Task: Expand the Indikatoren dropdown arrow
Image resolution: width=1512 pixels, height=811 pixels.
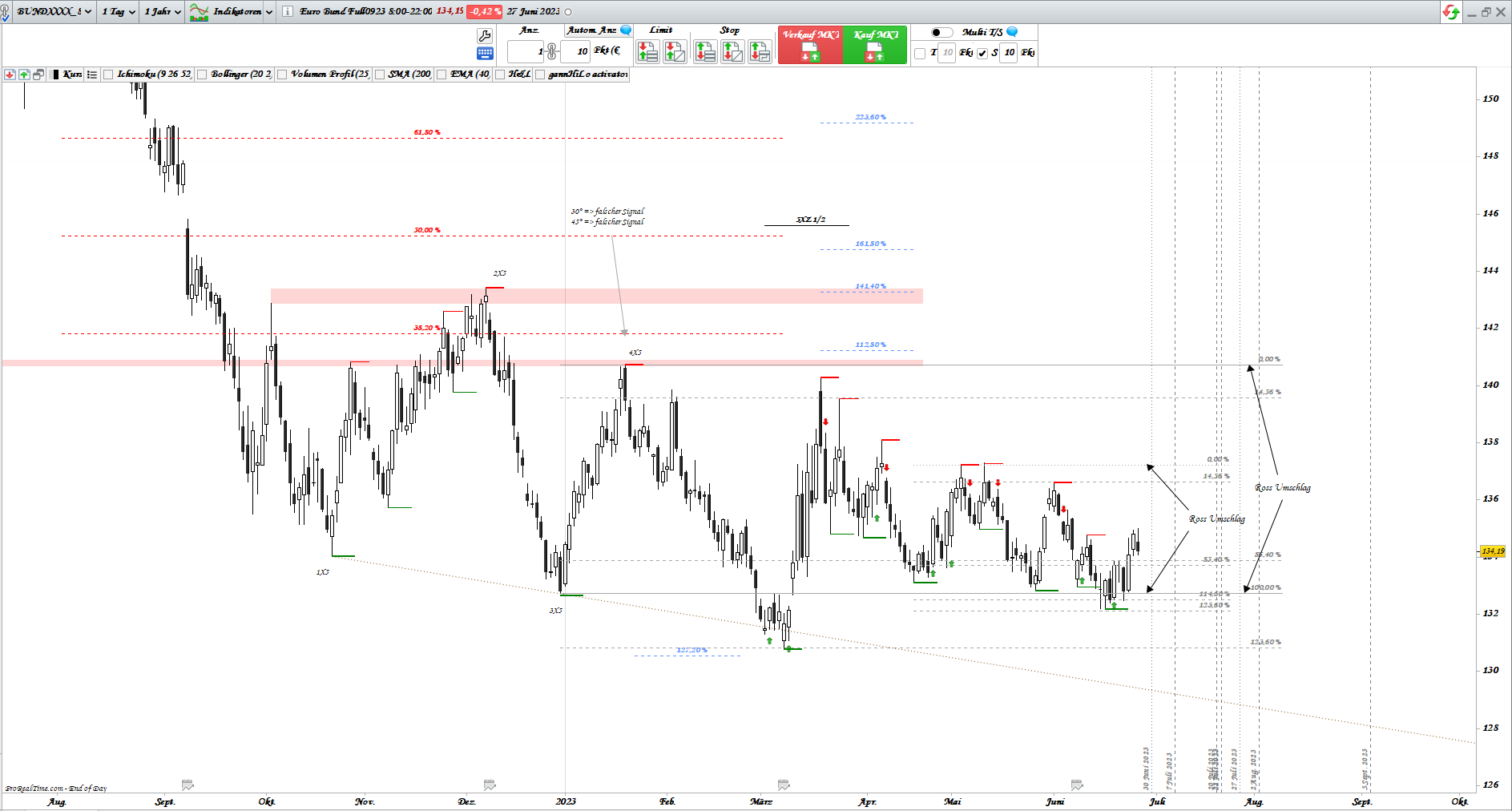Action: click(x=268, y=12)
